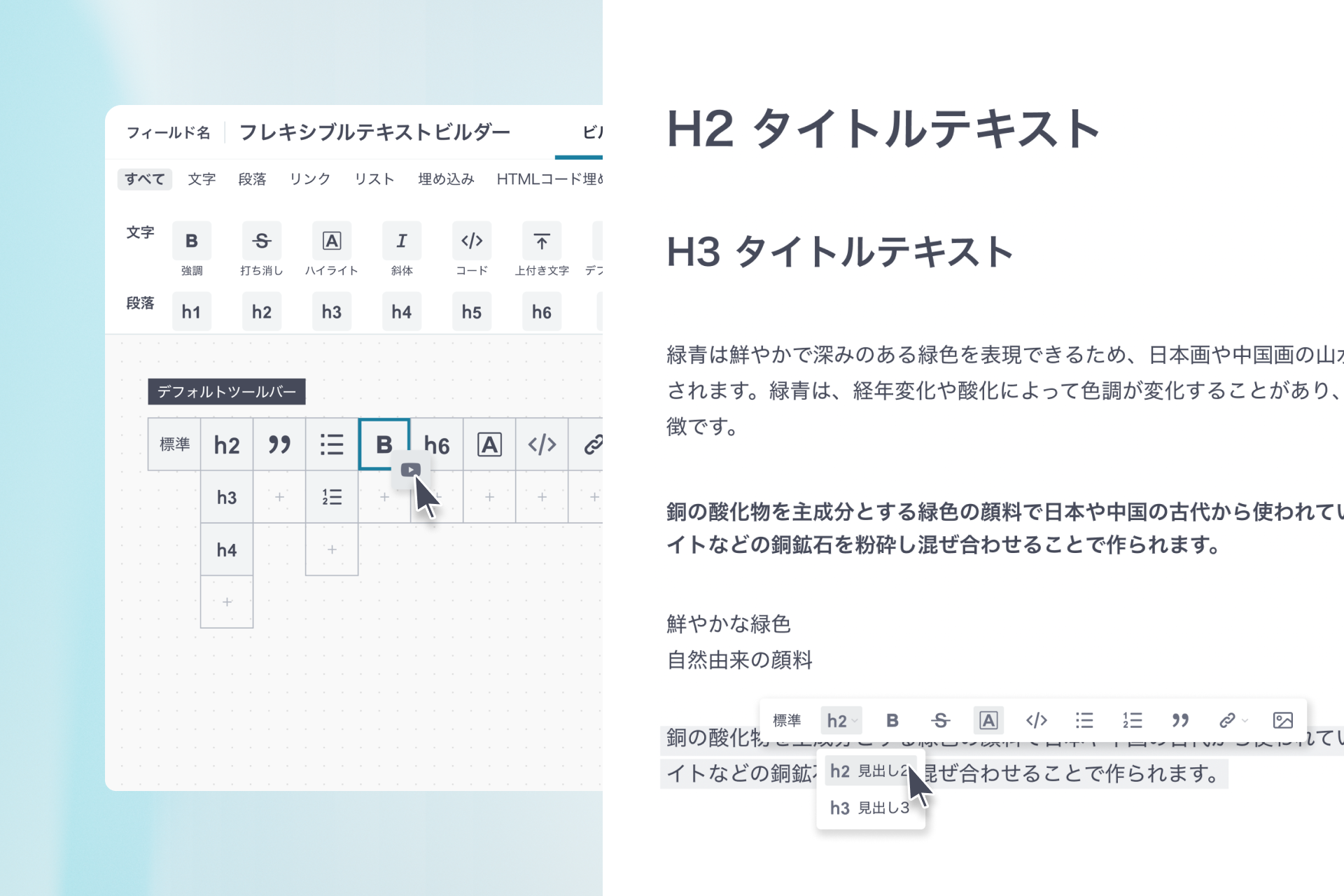The height and width of the screenshot is (896, 1344).
Task: Click the code (コード) icon in palette
Action: coord(471,241)
